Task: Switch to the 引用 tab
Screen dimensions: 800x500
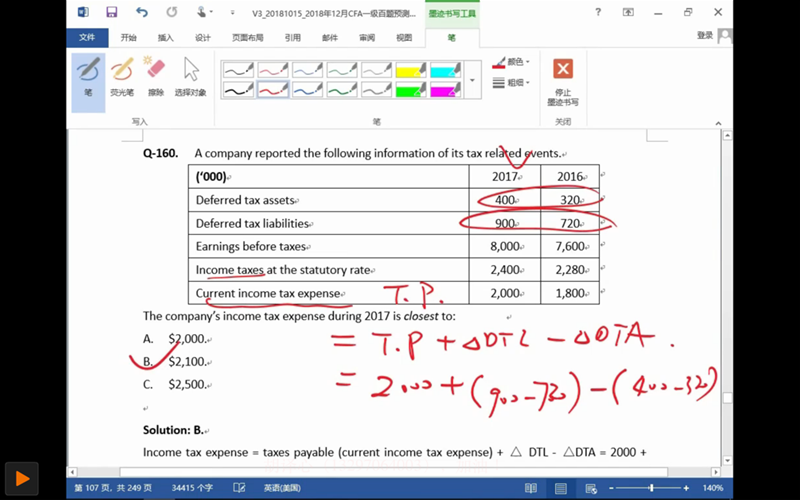Action: 292,38
